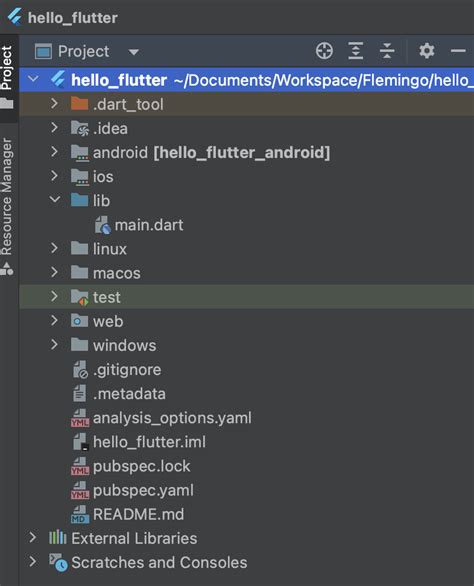Click the test folder icon
Screen dimensions: 474x586
pos(80,297)
